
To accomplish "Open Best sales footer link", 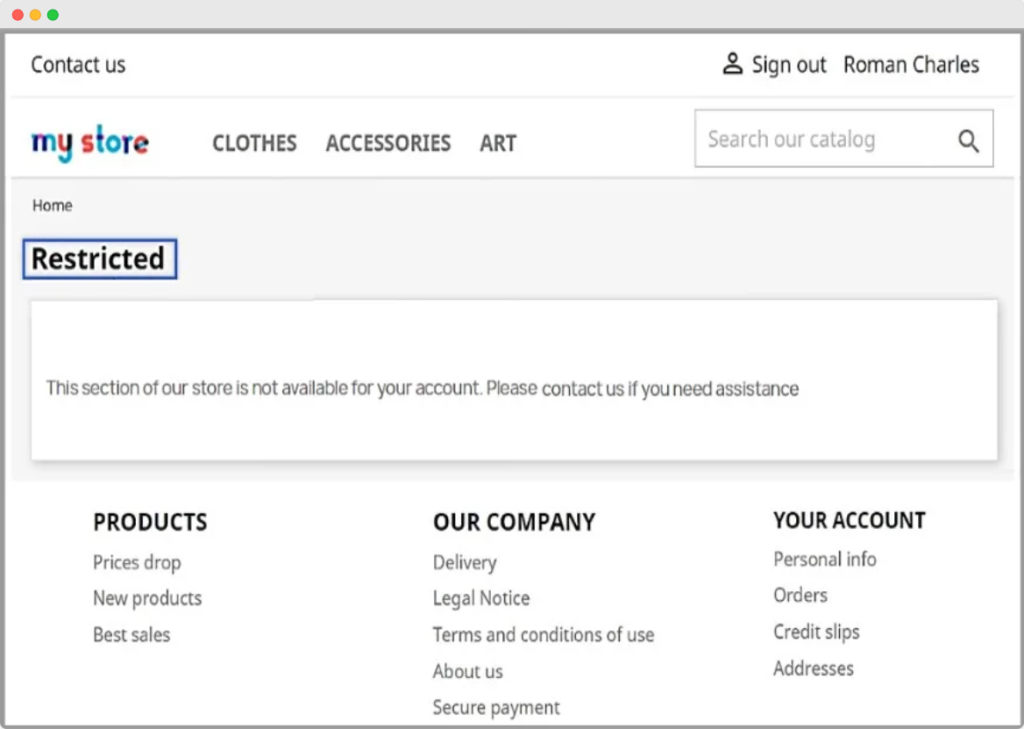I will (131, 634).
